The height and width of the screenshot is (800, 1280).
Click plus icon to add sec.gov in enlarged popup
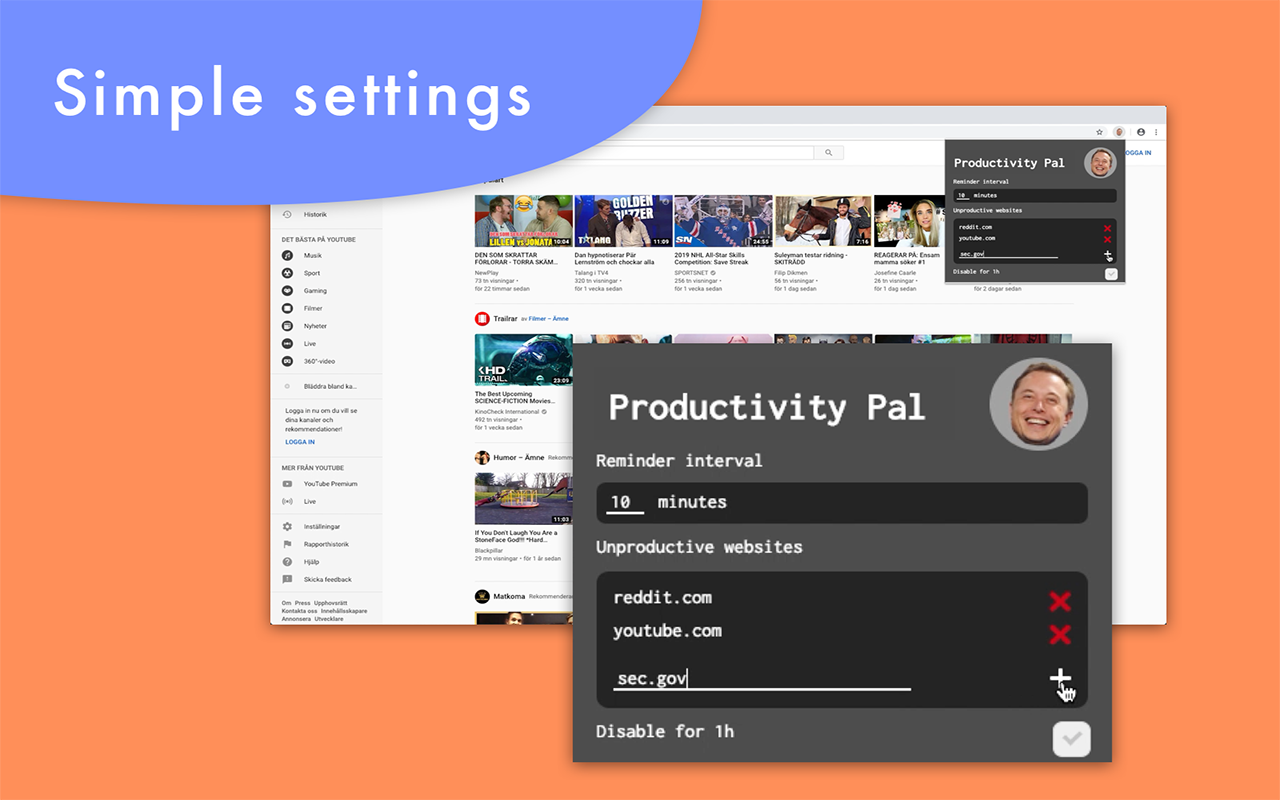[1060, 679]
